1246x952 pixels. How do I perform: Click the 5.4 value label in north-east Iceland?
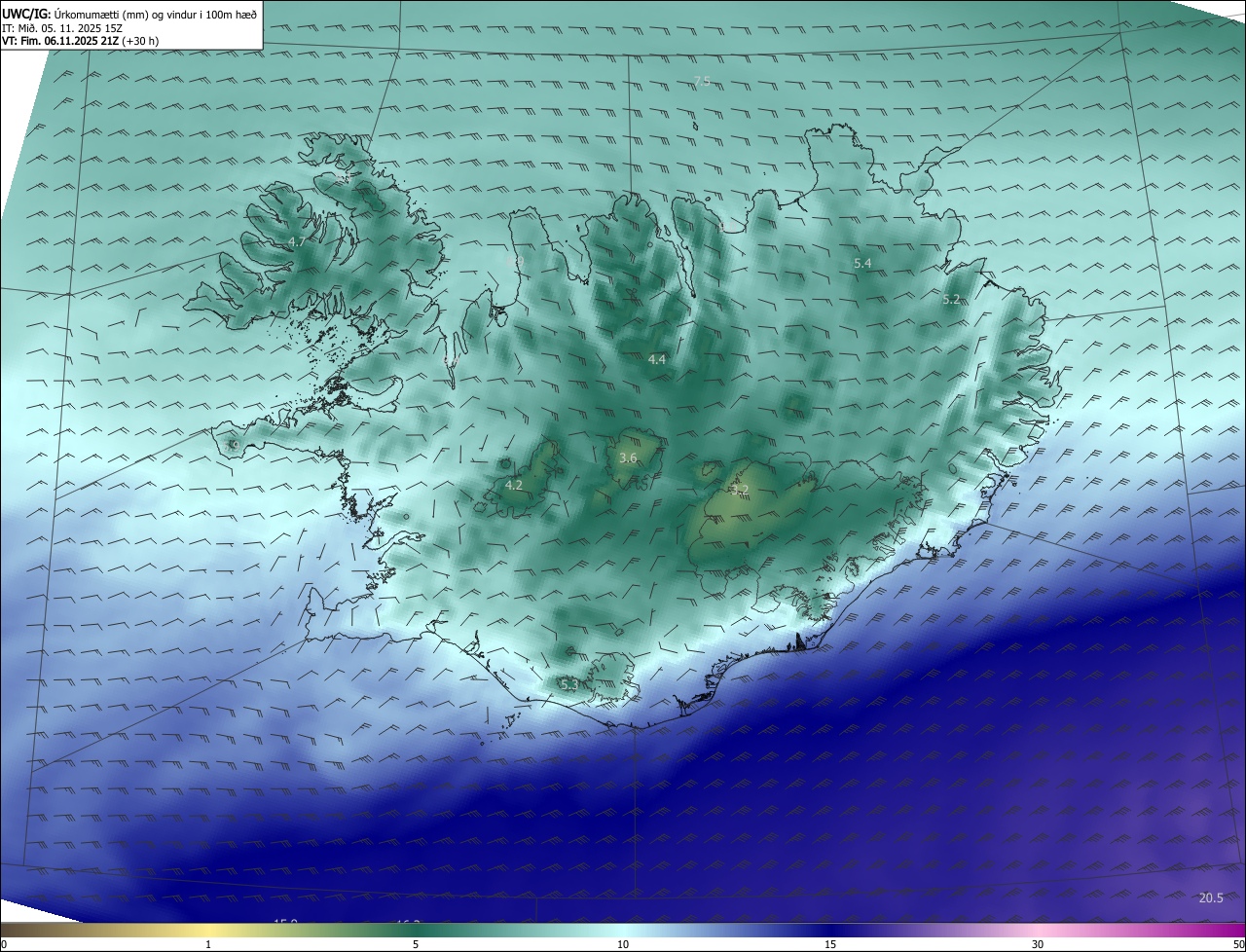(x=862, y=264)
